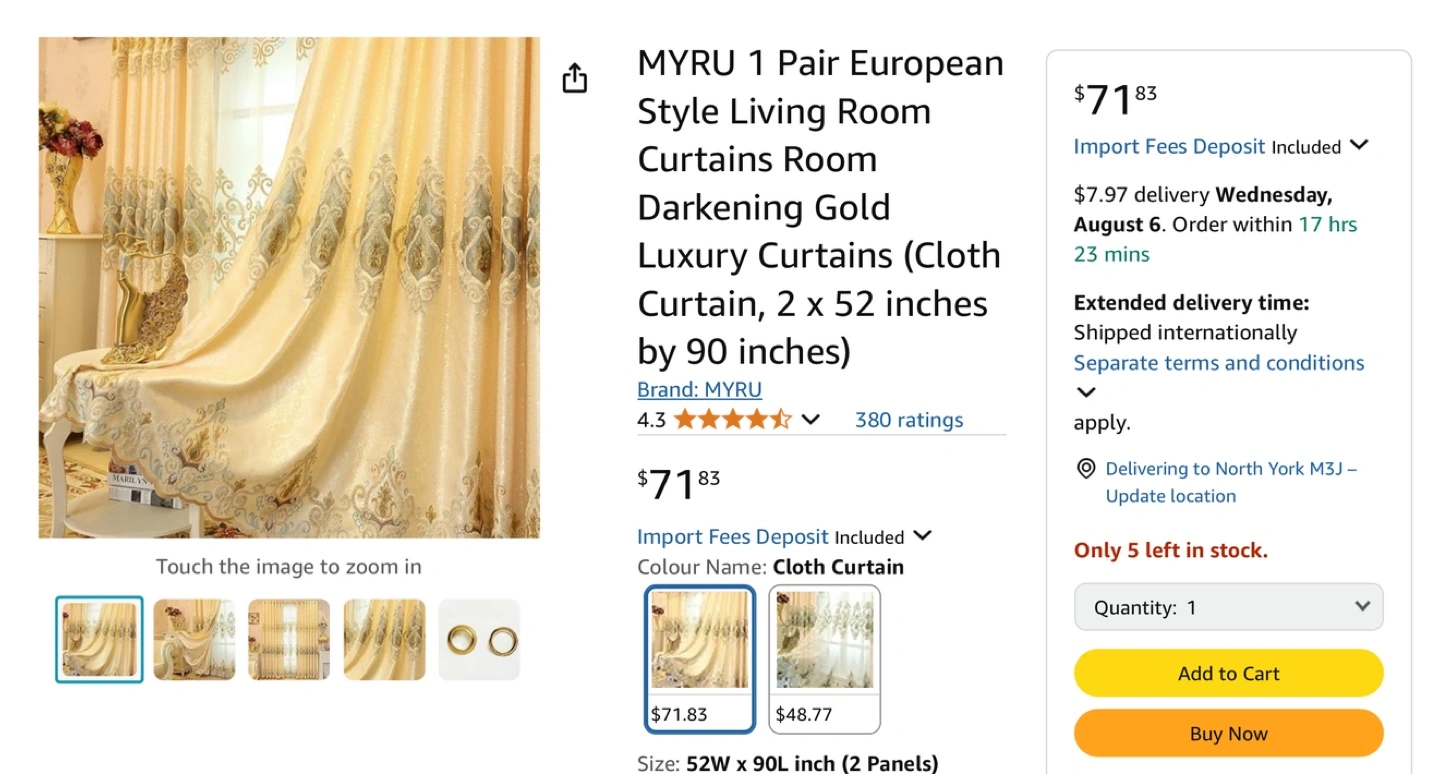The width and height of the screenshot is (1440, 774).
Task: Expand Import Fees Deposit in the buy box
Action: point(1359,145)
